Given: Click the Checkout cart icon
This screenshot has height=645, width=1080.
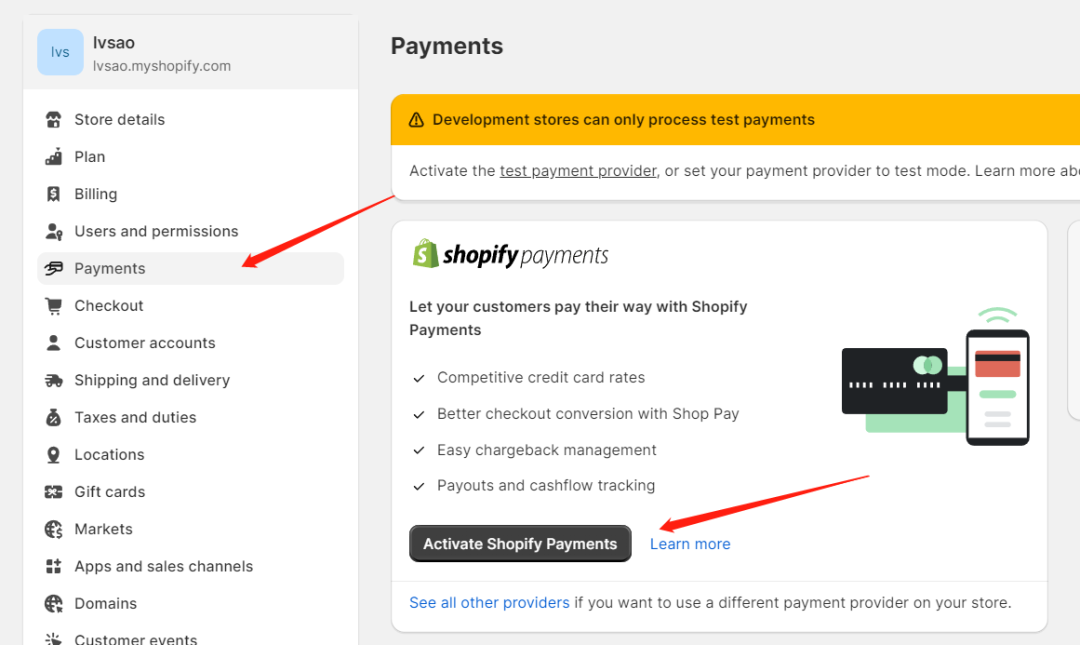Looking at the screenshot, I should 54,306.
